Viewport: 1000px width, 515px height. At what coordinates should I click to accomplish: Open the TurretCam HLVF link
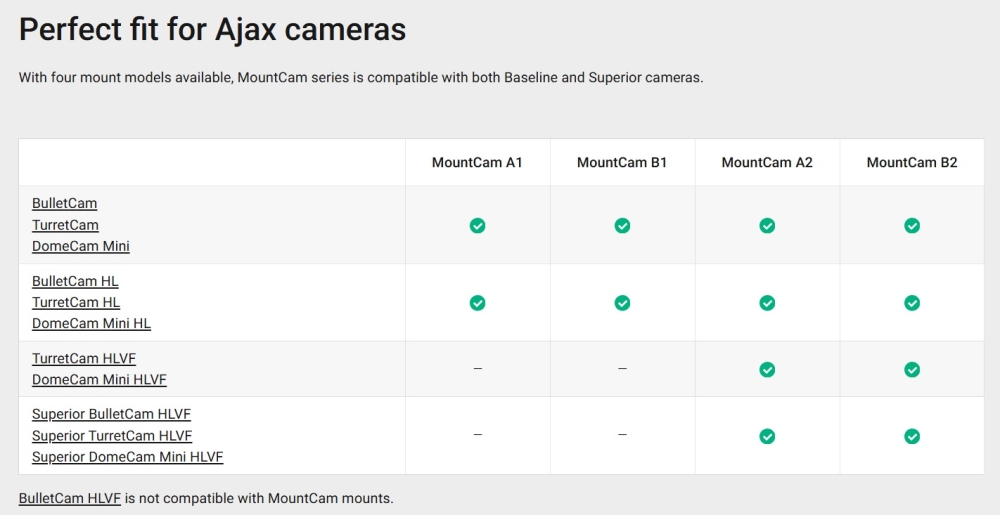point(84,358)
